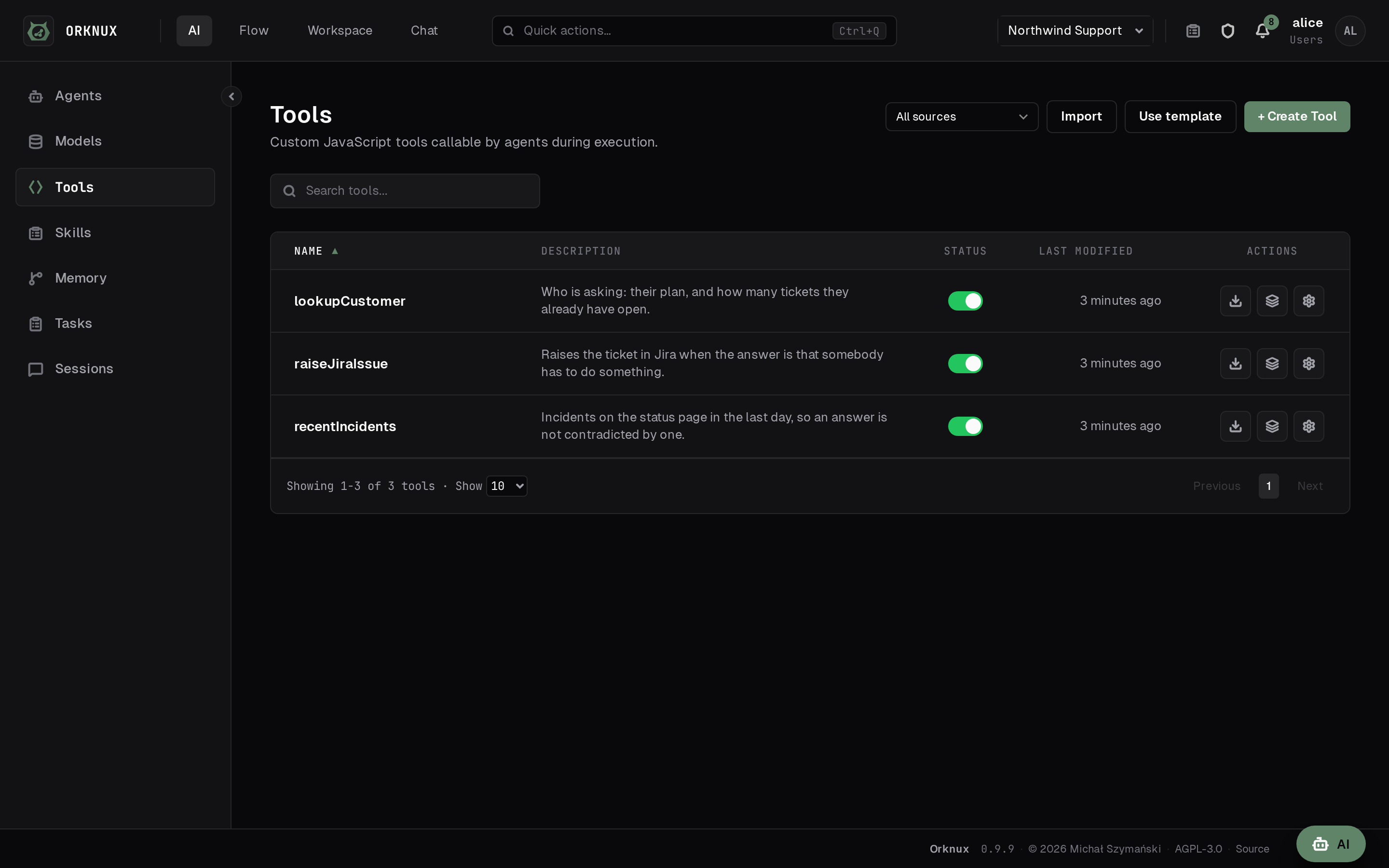This screenshot has height=868, width=1389.
Task: Open Sessions in the sidebar
Action: (x=115, y=368)
